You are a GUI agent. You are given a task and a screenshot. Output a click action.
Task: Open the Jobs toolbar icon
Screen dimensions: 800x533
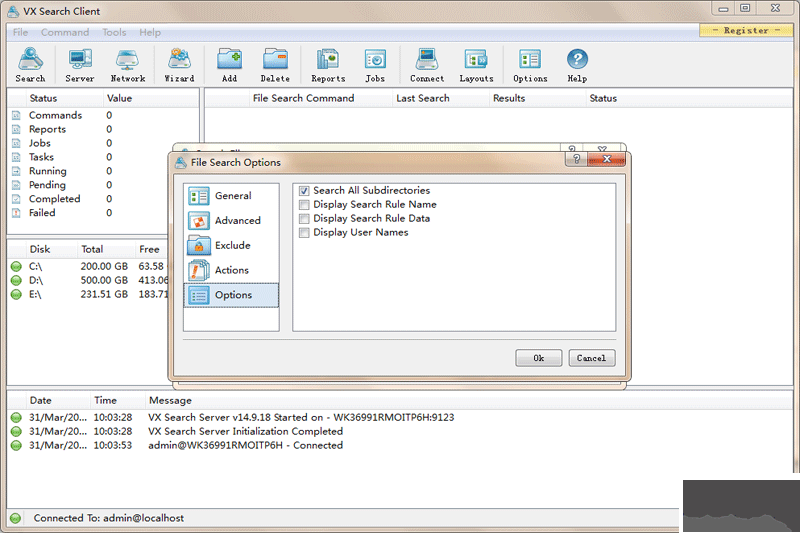click(x=375, y=64)
